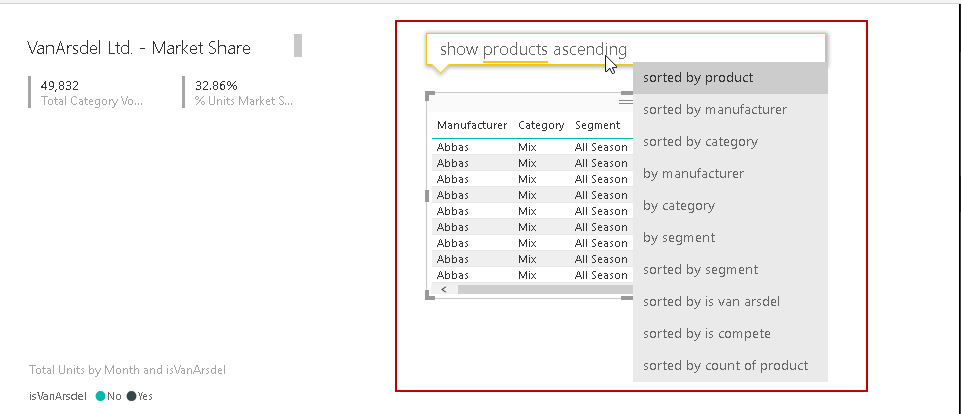Choose "sorted by is van arsdel" suggestion
The image size is (961, 414).
click(711, 301)
